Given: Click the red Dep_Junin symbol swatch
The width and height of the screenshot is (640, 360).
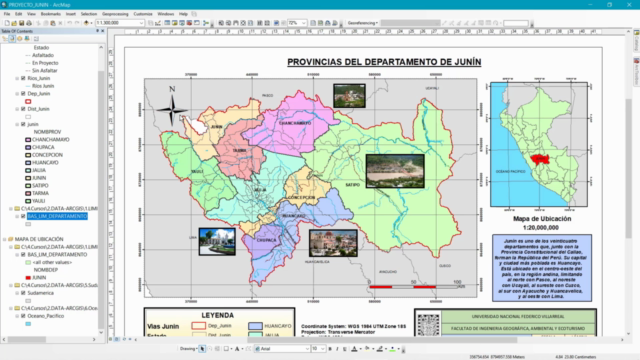Looking at the screenshot, I should point(28,101).
